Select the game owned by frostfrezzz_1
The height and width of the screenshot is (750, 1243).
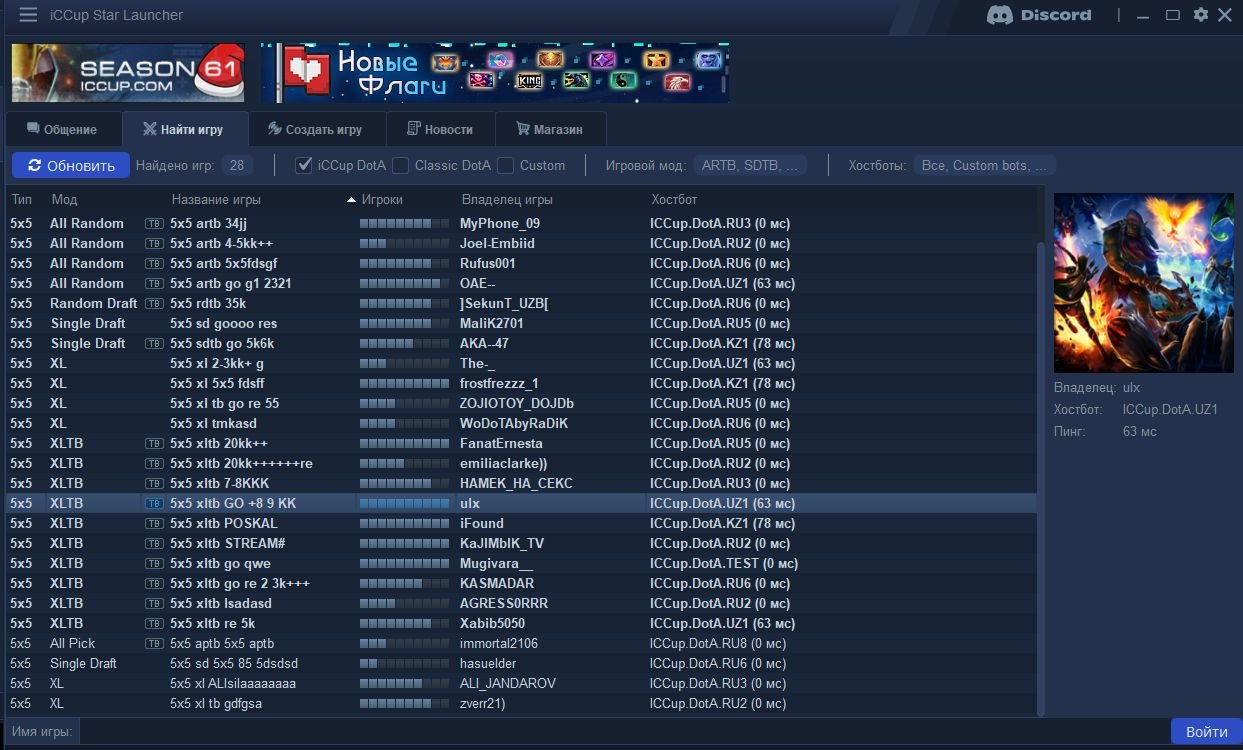(x=521, y=383)
